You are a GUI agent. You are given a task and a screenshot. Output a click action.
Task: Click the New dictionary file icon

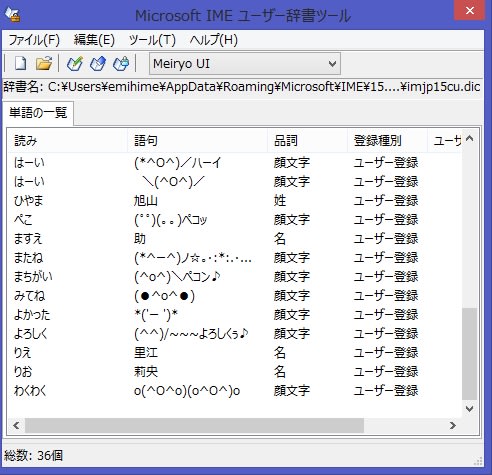point(21,63)
